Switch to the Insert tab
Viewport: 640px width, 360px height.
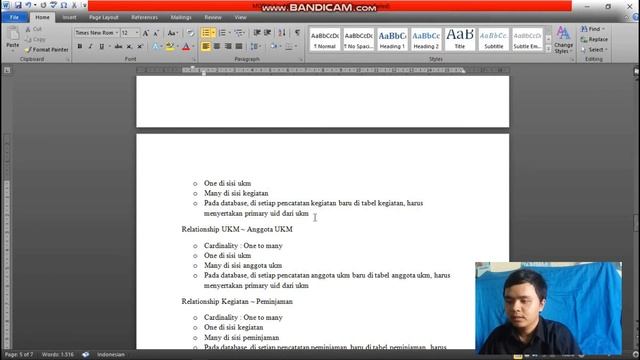[69, 17]
